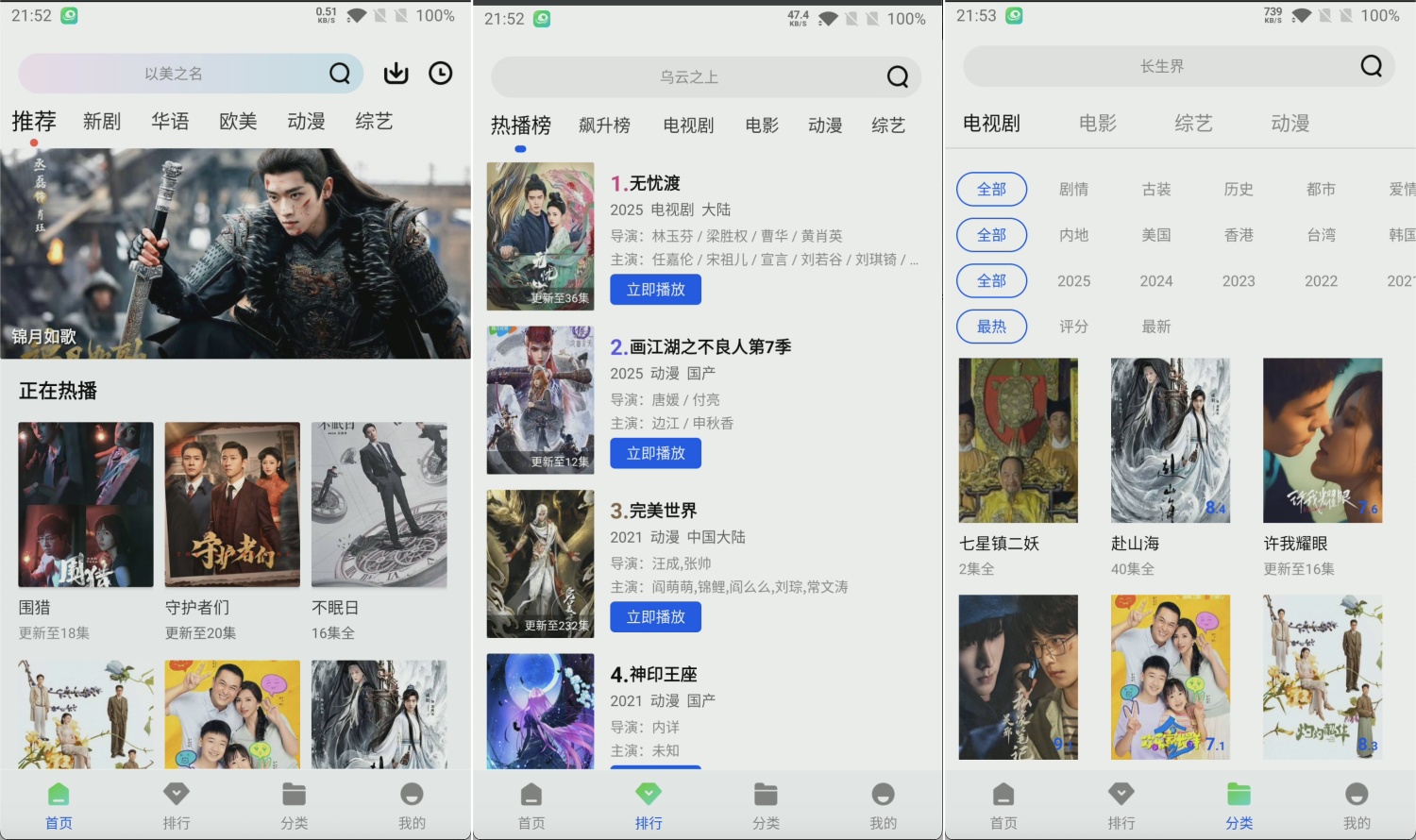The image size is (1416, 840).
Task: Open the download manager icon
Action: coord(396,74)
